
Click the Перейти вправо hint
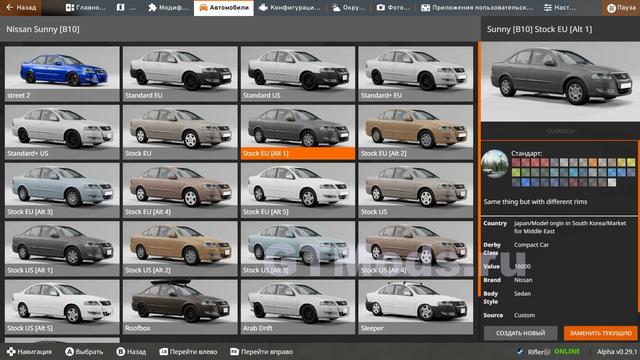tap(261, 351)
